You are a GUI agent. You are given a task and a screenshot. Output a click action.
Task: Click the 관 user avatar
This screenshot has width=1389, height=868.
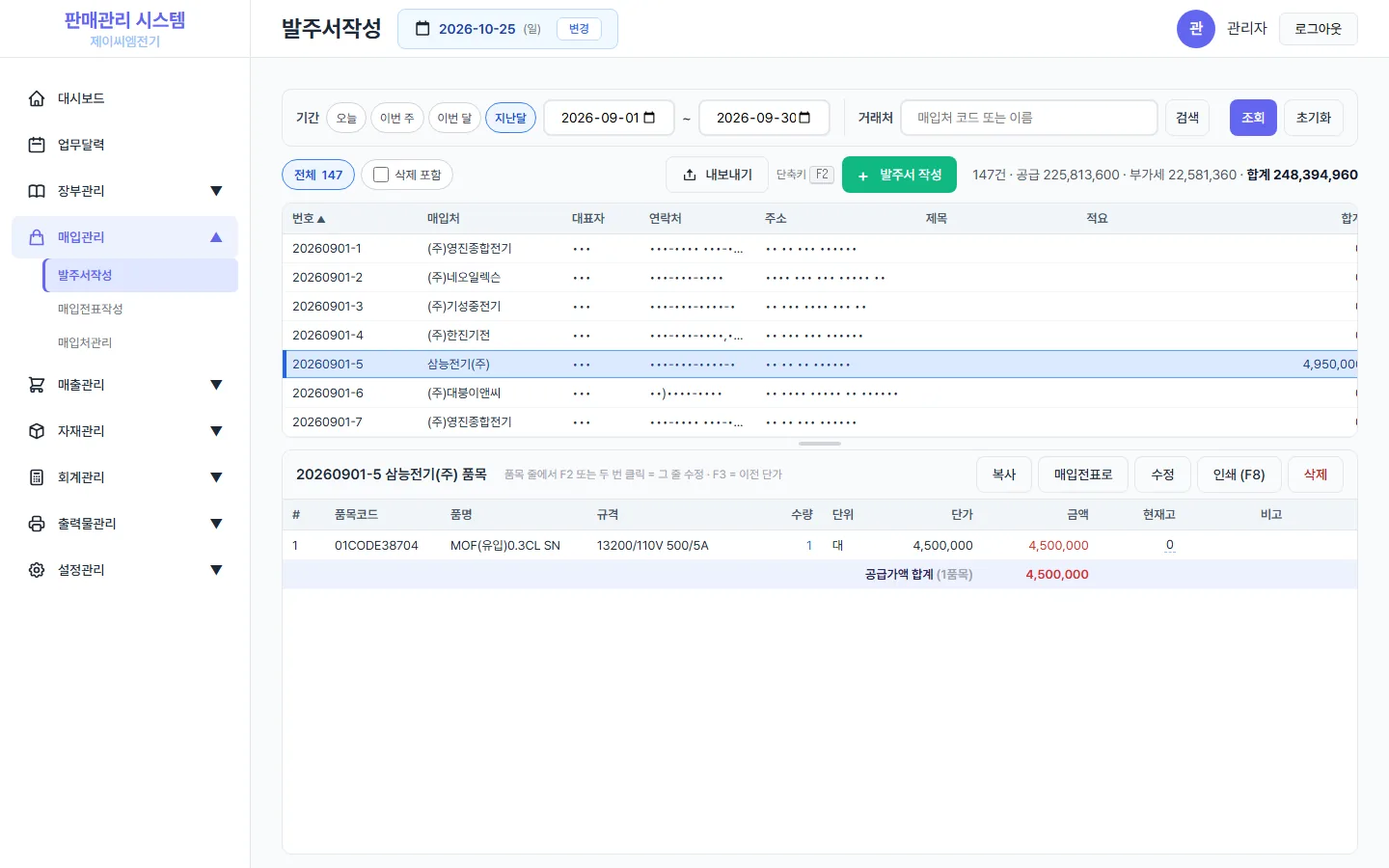1196,29
